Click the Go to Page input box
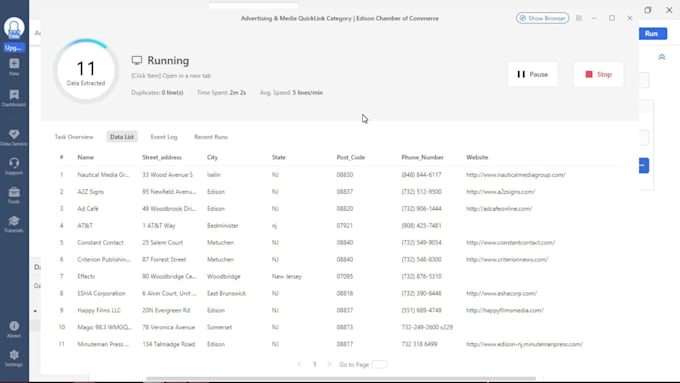This screenshot has width=680, height=383. click(x=379, y=364)
